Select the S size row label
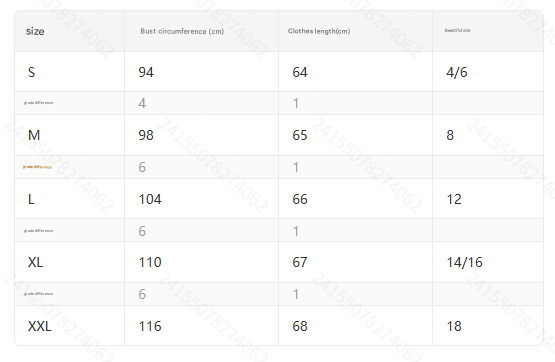 32,73
